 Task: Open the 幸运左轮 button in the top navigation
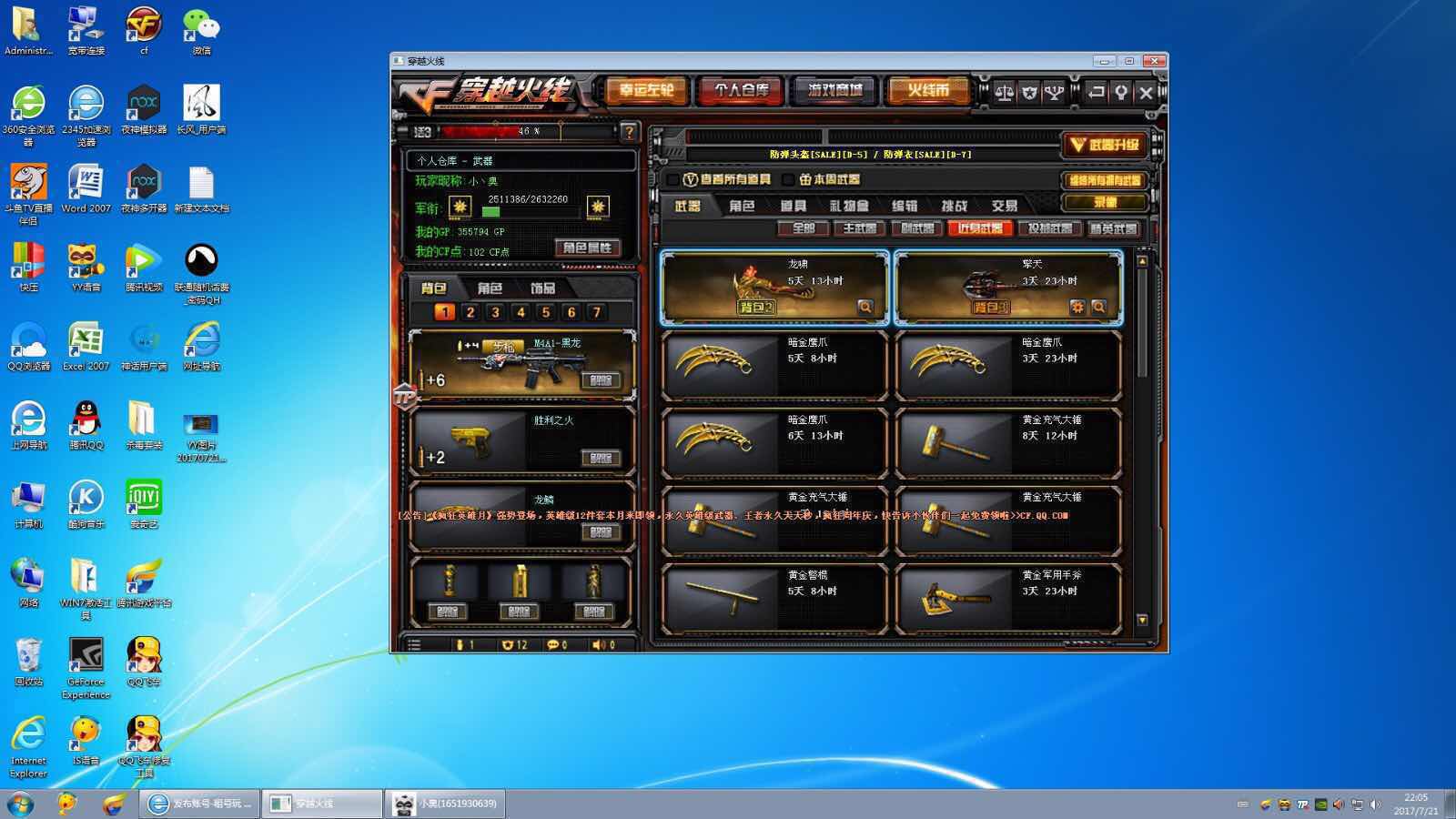647,90
